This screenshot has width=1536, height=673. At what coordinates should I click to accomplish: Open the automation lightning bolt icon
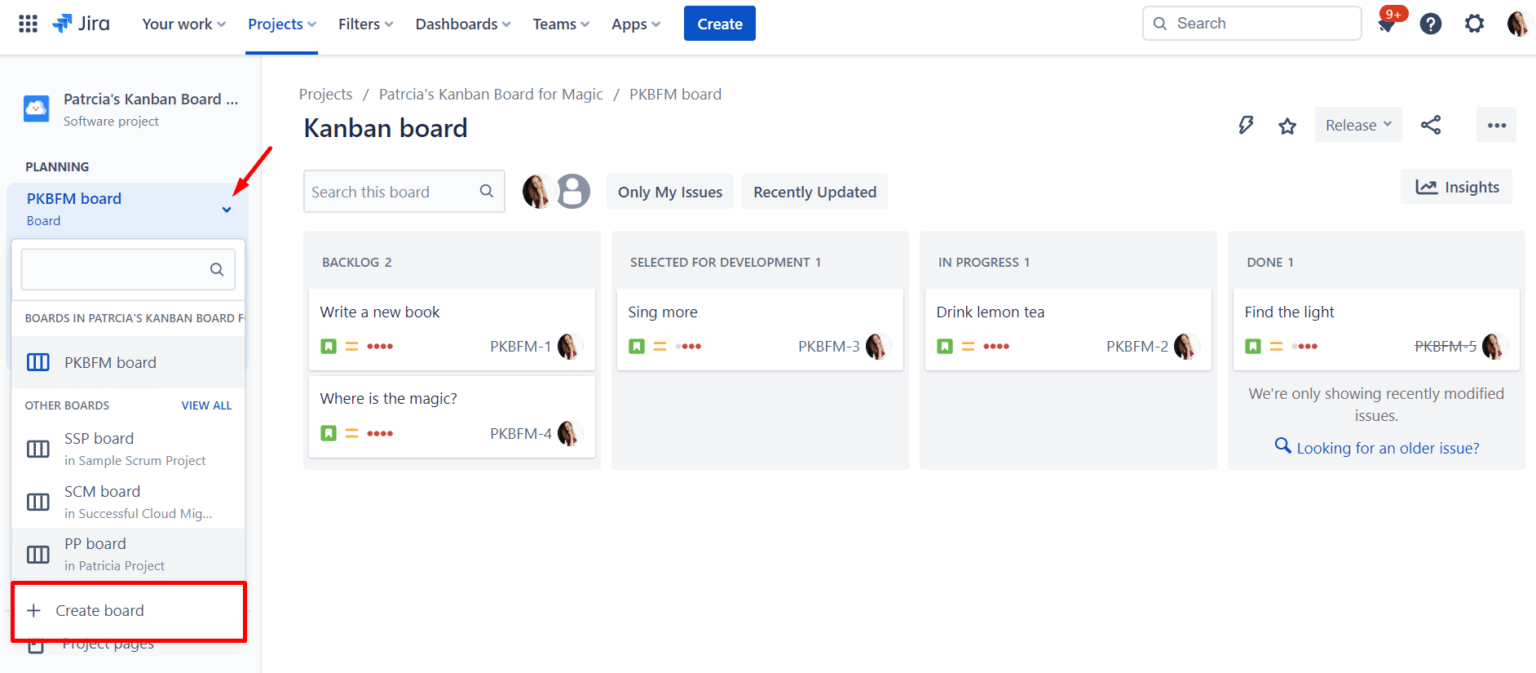pyautogui.click(x=1245, y=124)
